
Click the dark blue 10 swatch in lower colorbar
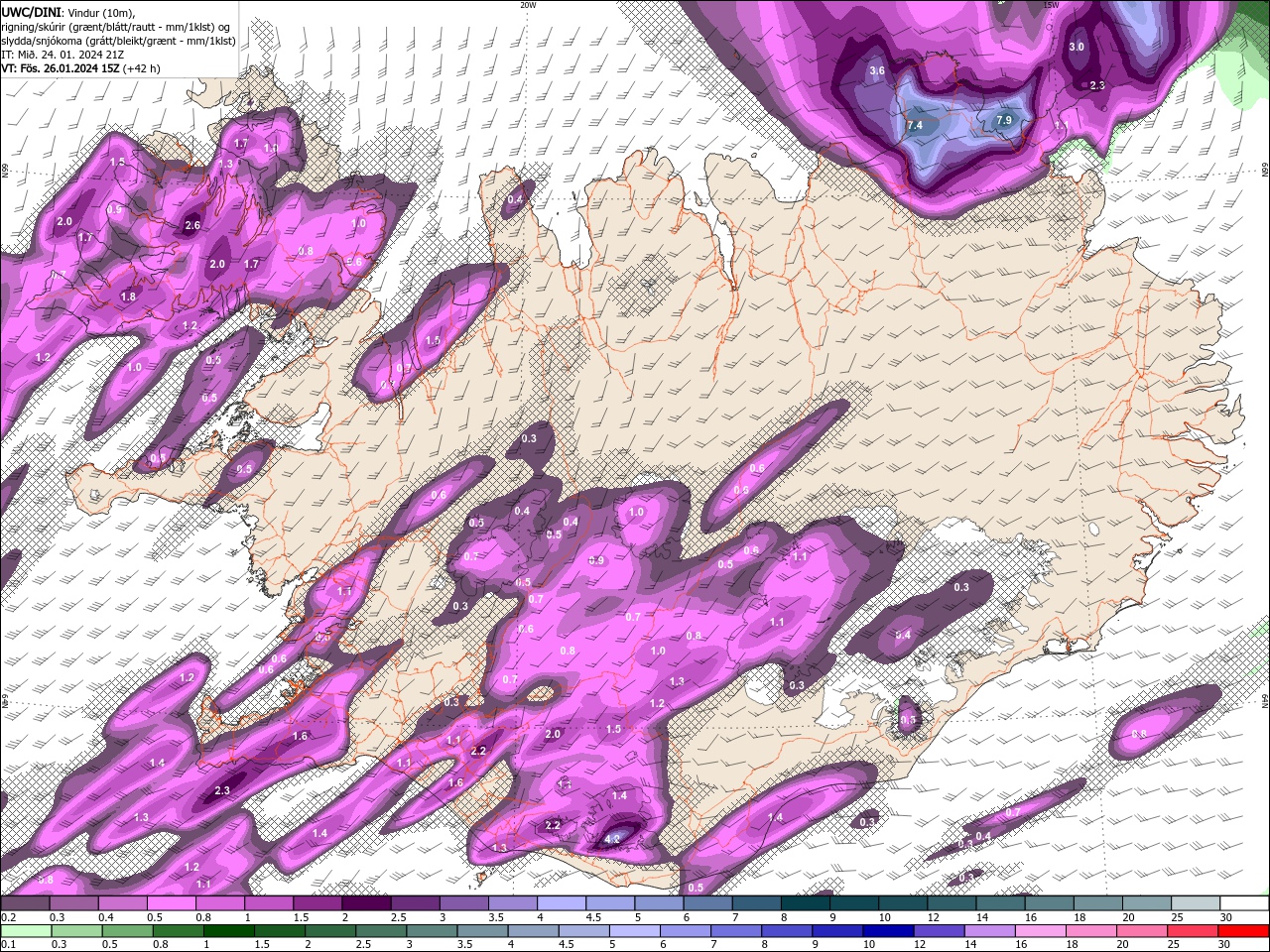pyautogui.click(x=887, y=930)
